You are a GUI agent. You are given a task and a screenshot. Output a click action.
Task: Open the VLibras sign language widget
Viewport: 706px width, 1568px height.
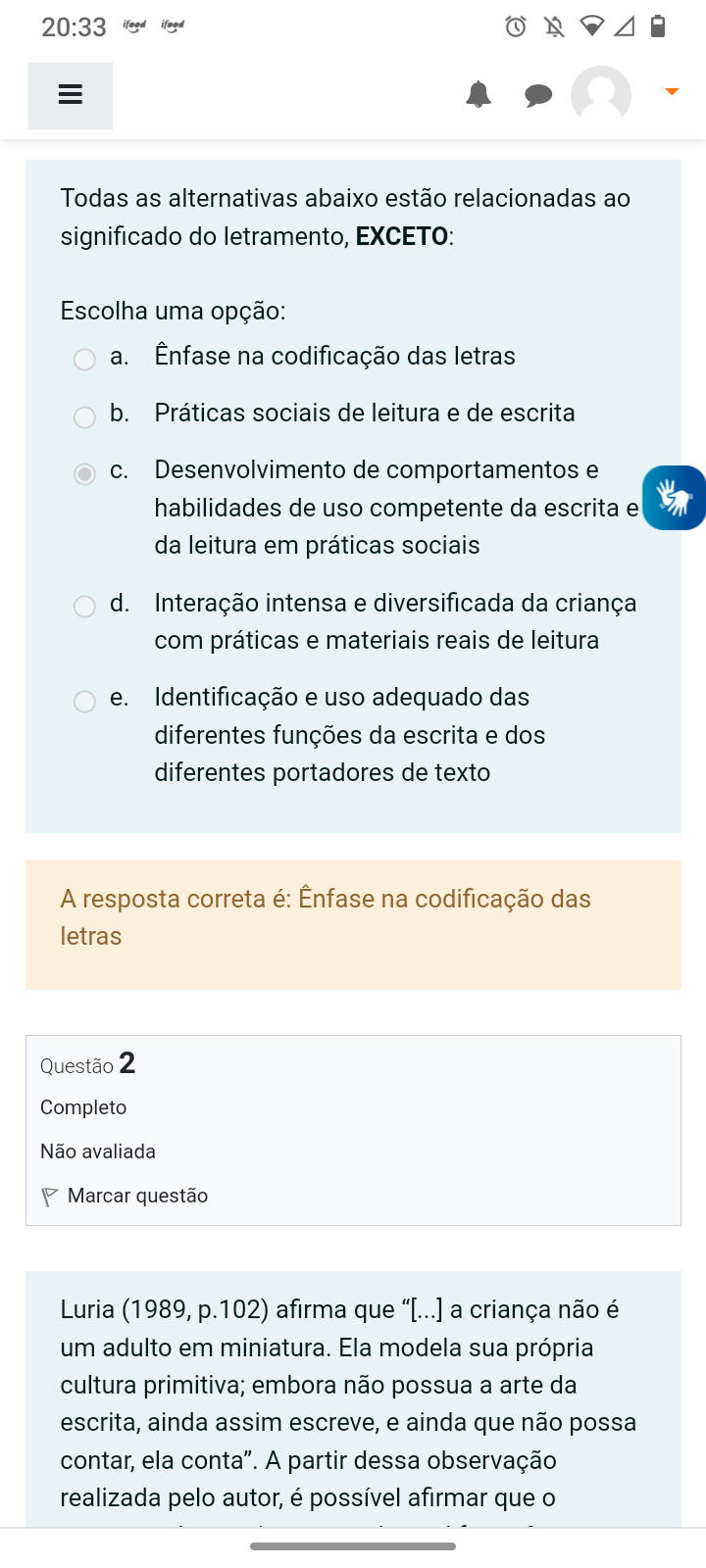pos(675,498)
